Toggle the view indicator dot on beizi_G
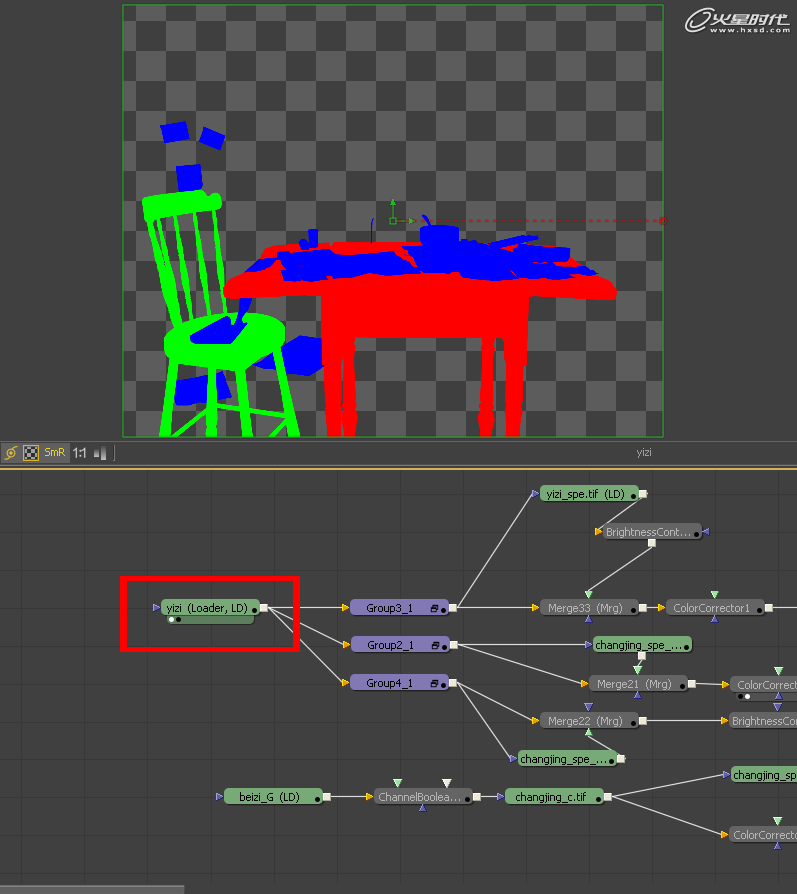Viewport: 797px width, 894px height. 318,799
